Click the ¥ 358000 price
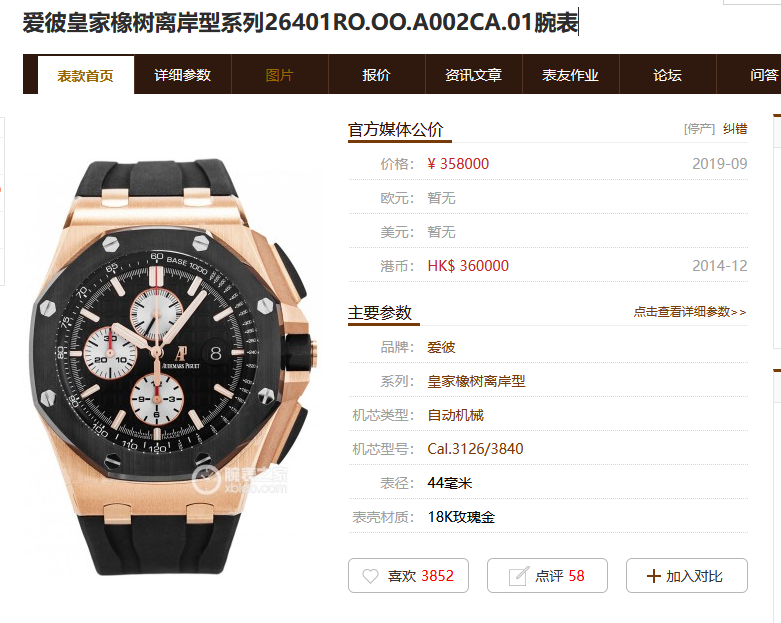 (x=458, y=163)
